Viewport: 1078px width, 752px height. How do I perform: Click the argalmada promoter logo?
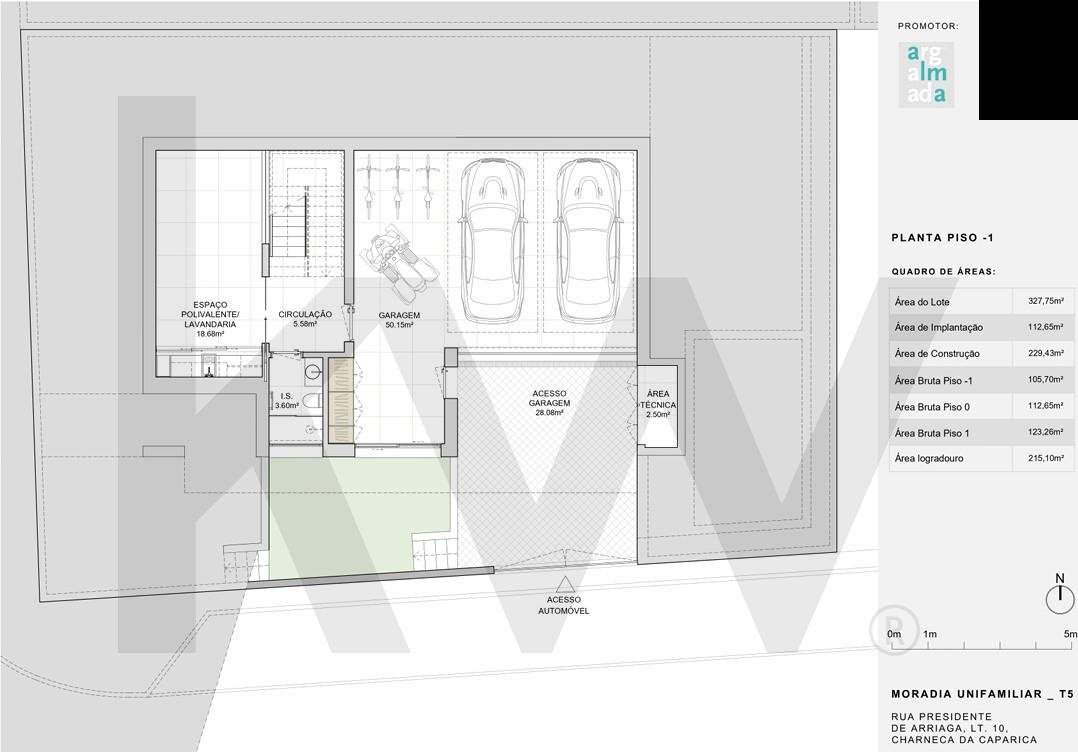[926, 74]
